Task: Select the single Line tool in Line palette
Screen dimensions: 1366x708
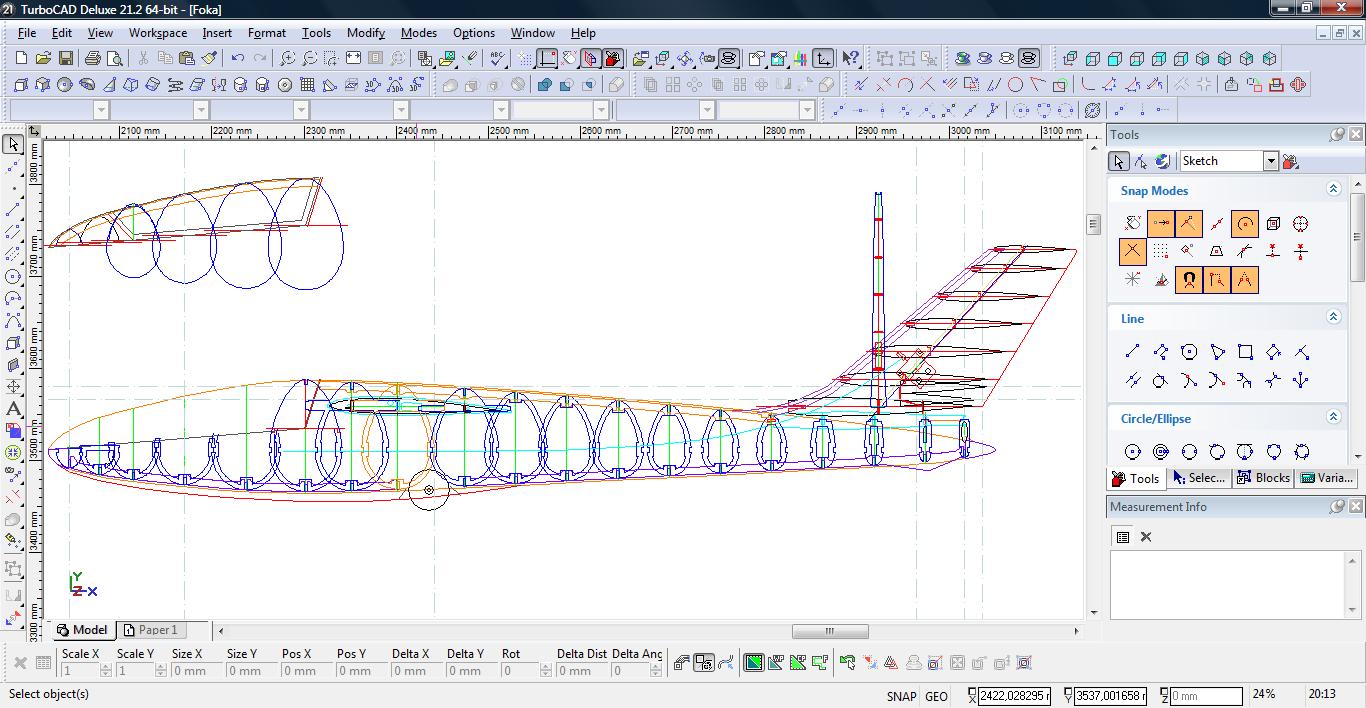Action: pyautogui.click(x=1132, y=352)
